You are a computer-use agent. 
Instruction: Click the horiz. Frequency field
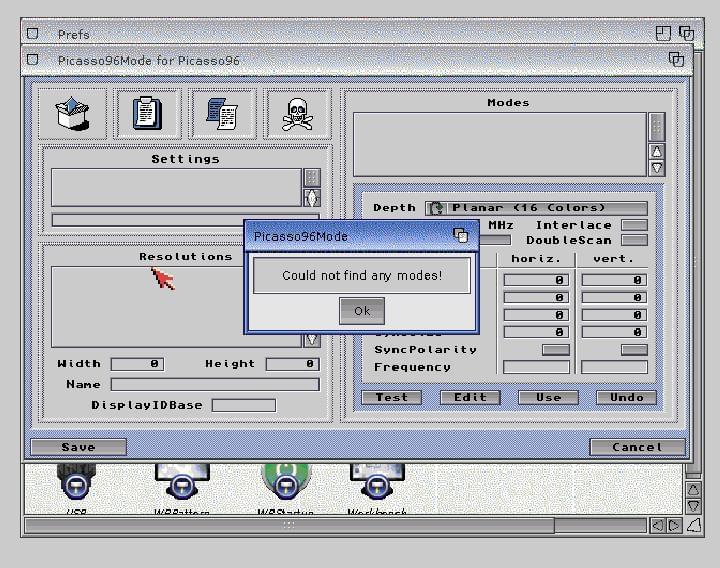pos(536,367)
